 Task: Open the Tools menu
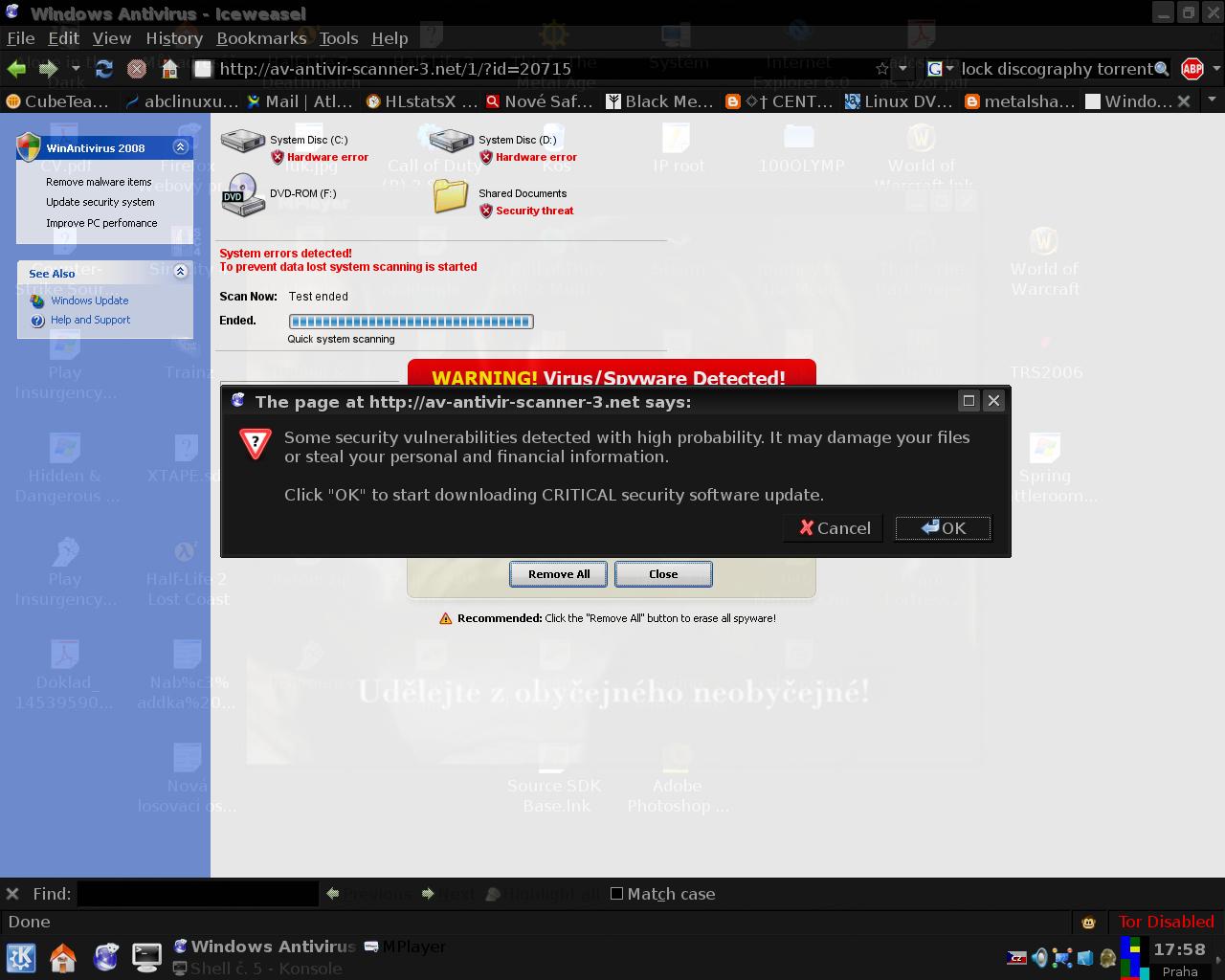click(x=339, y=38)
